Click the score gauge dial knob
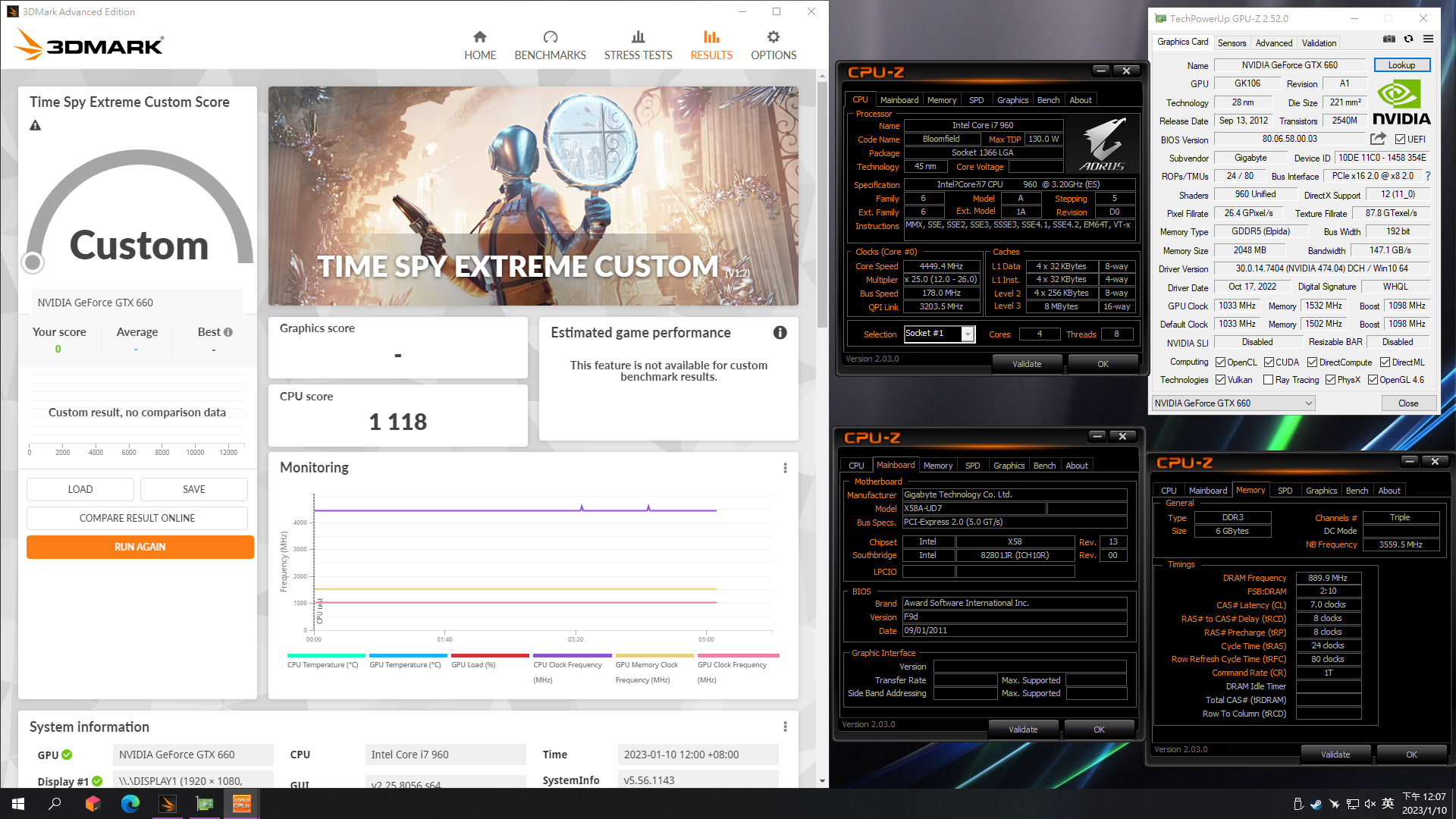Screen dimensions: 1456x819 point(32,262)
